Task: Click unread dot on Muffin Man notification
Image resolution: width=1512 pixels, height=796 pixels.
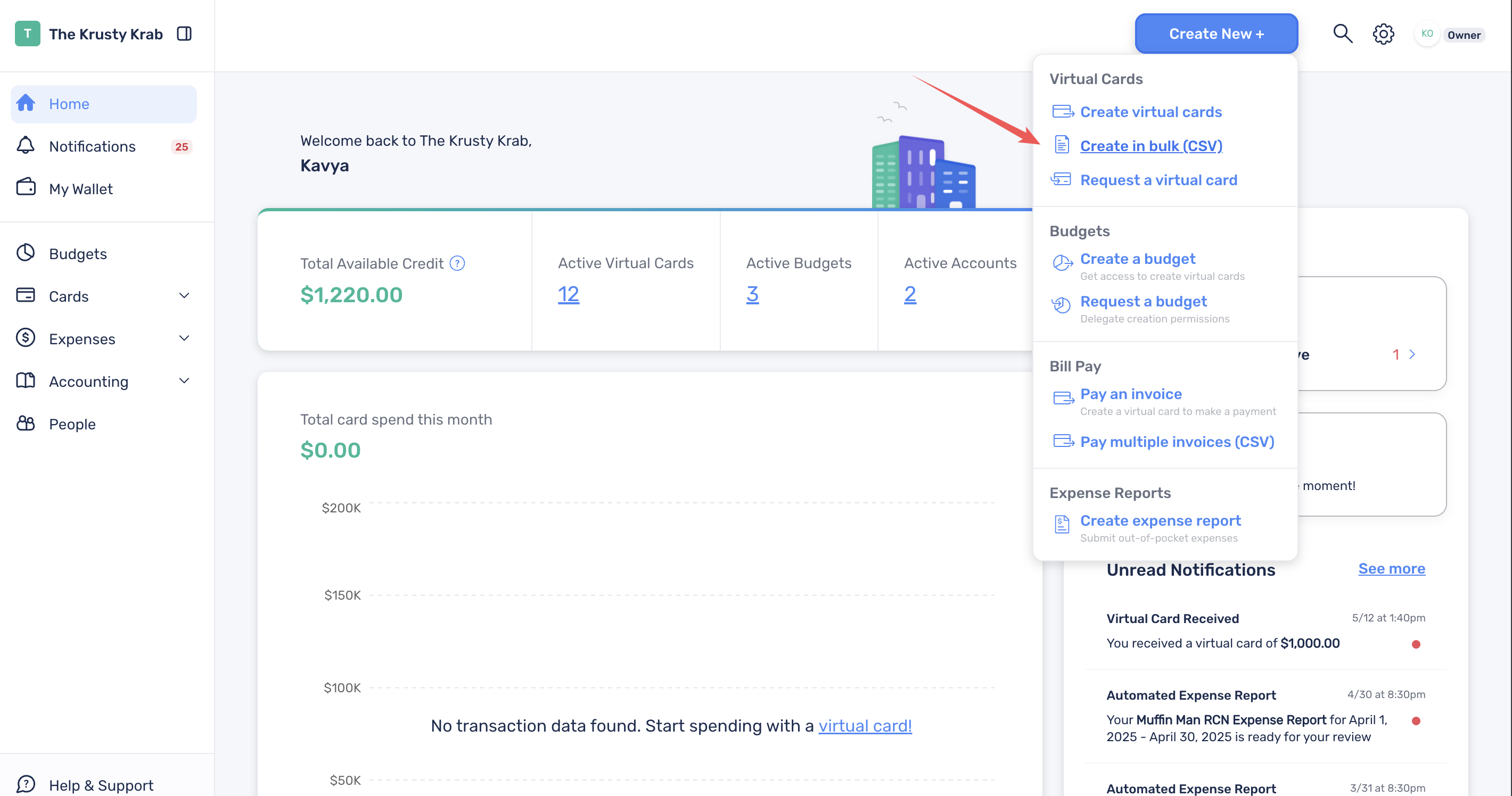Action: (1416, 720)
